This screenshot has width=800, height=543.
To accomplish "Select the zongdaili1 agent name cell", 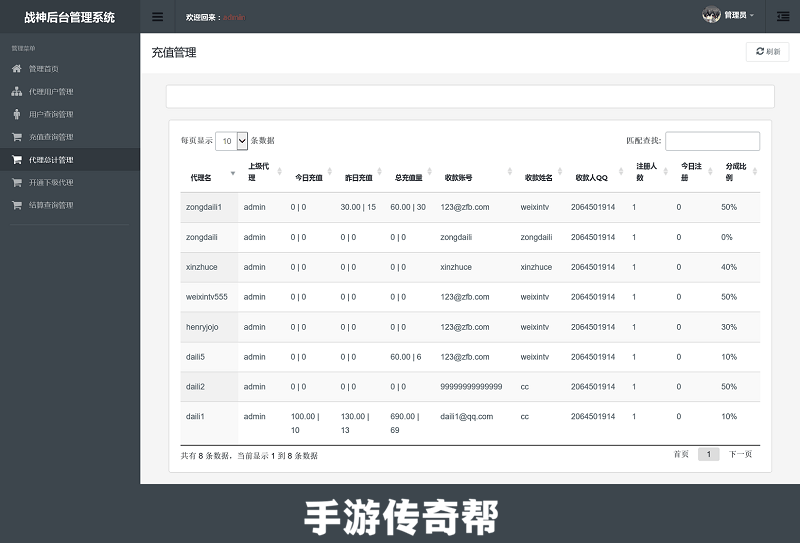I will [209, 207].
